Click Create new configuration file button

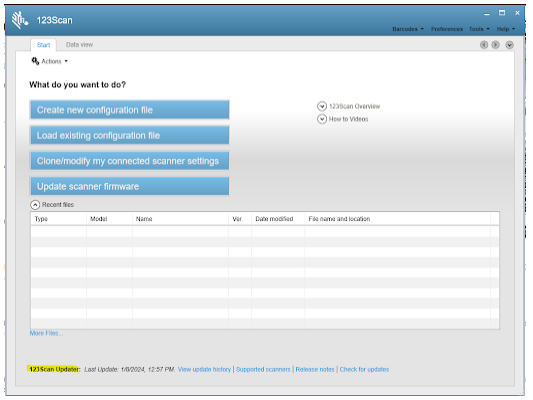pyautogui.click(x=130, y=110)
